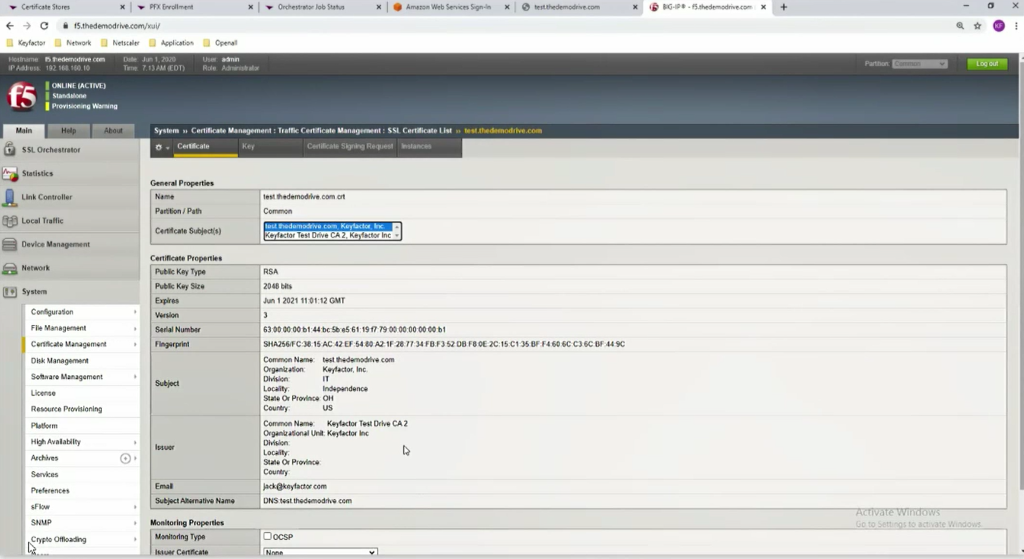Image resolution: width=1024 pixels, height=559 pixels.
Task: Click the Network icon in sidebar
Action: 10,268
